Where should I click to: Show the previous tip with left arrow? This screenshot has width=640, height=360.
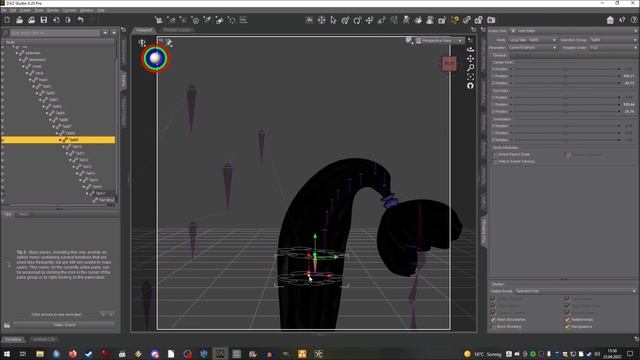(104, 314)
